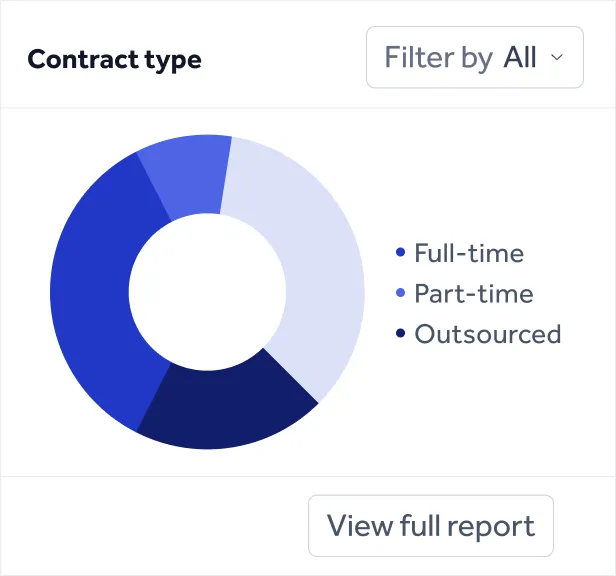
Task: Toggle the Full-time series via legend label
Action: point(469,254)
